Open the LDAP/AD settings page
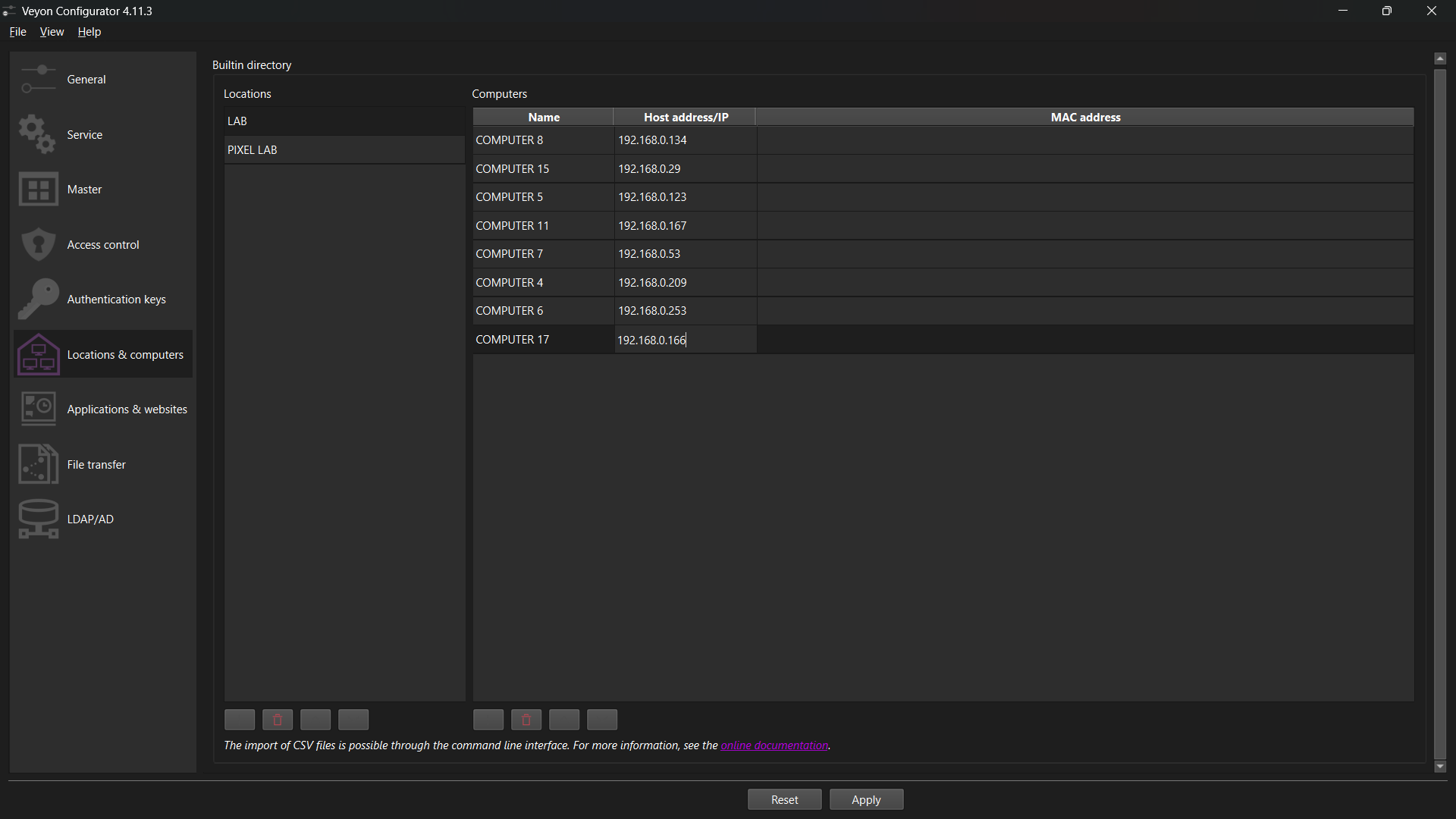Image resolution: width=1456 pixels, height=819 pixels. (103, 519)
